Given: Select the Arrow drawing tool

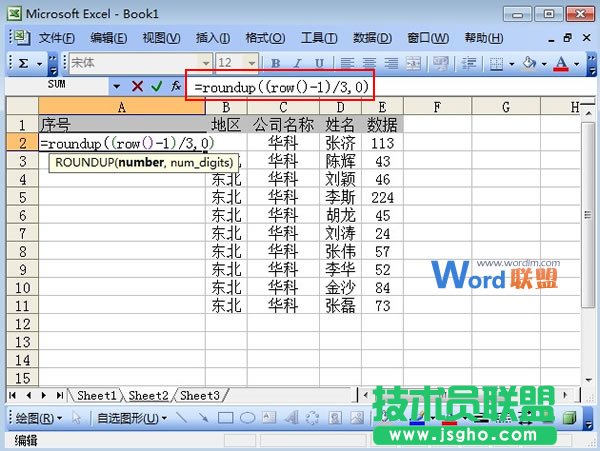Looking at the screenshot, I should pos(204,418).
